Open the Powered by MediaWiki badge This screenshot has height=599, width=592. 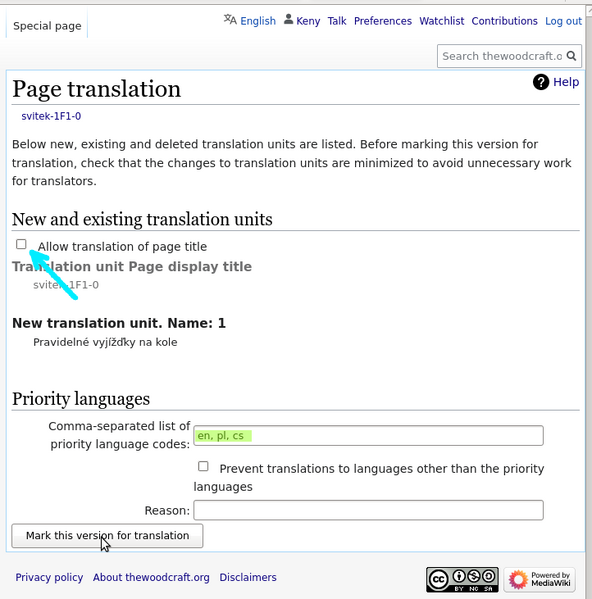[539, 580]
